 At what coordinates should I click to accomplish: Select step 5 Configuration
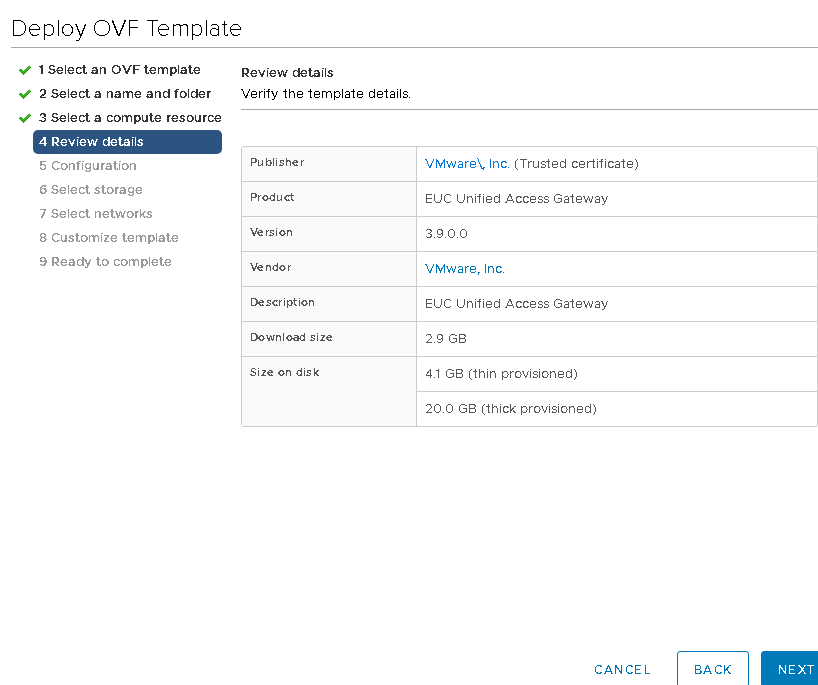click(88, 165)
